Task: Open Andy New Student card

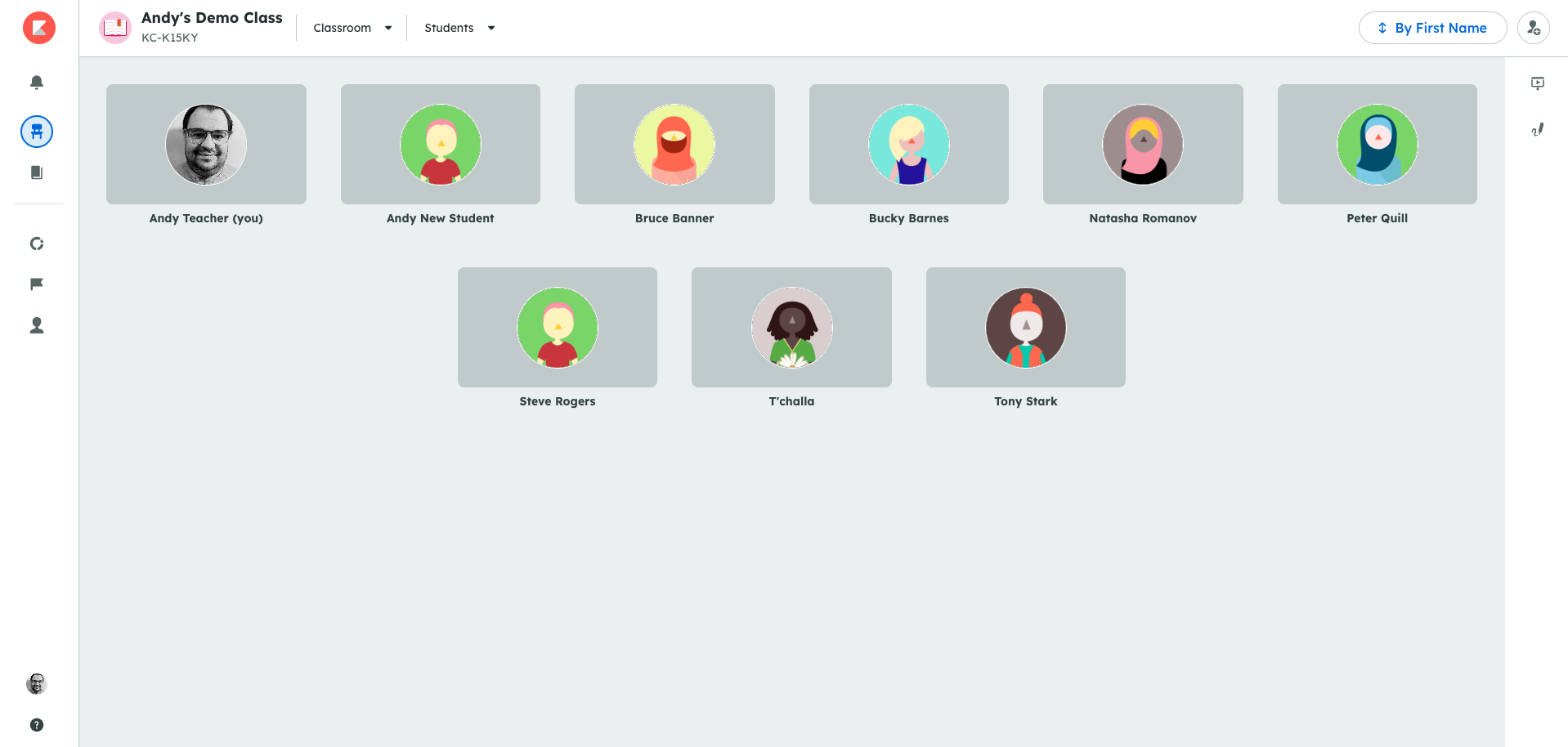Action: [x=441, y=144]
